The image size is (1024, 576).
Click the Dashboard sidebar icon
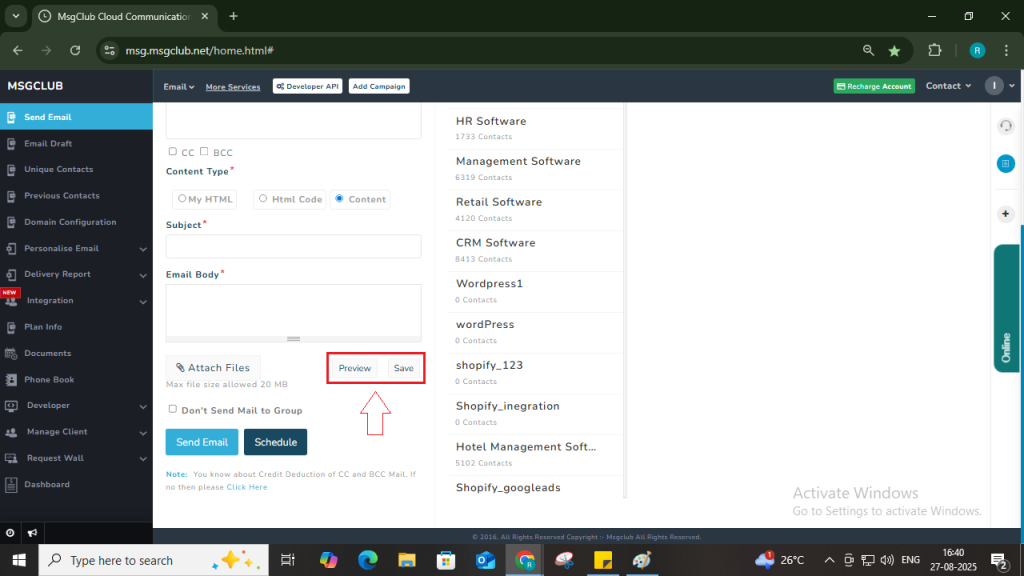(x=11, y=485)
